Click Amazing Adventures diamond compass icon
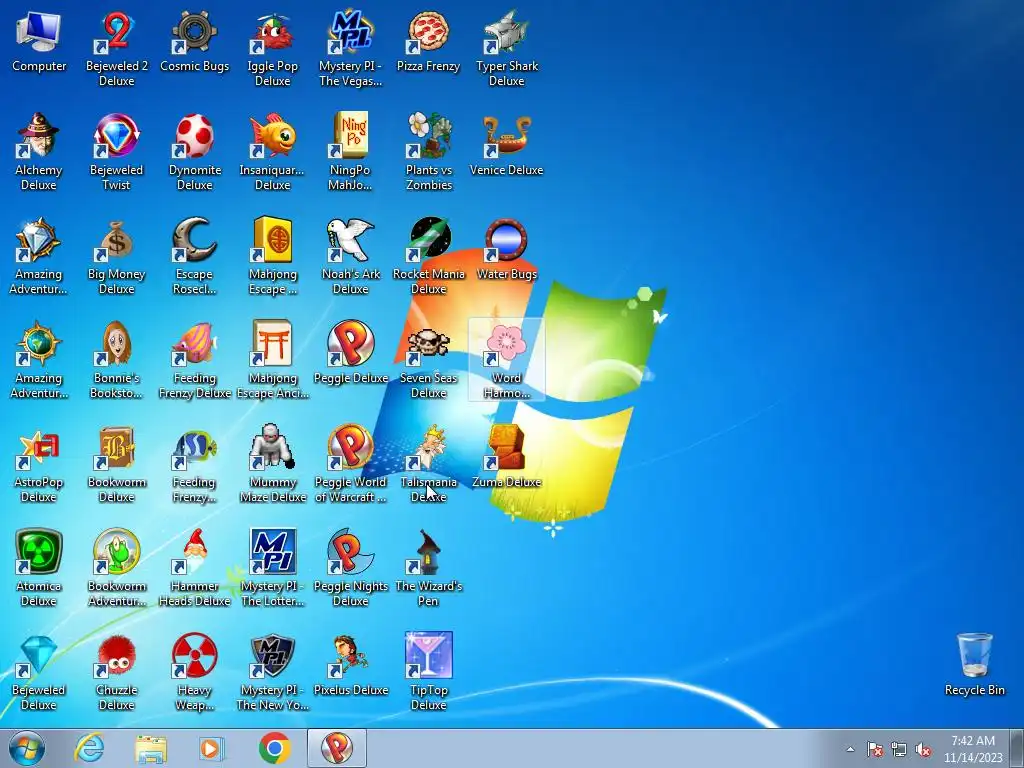Viewport: 1024px width, 768px height. 39,256
